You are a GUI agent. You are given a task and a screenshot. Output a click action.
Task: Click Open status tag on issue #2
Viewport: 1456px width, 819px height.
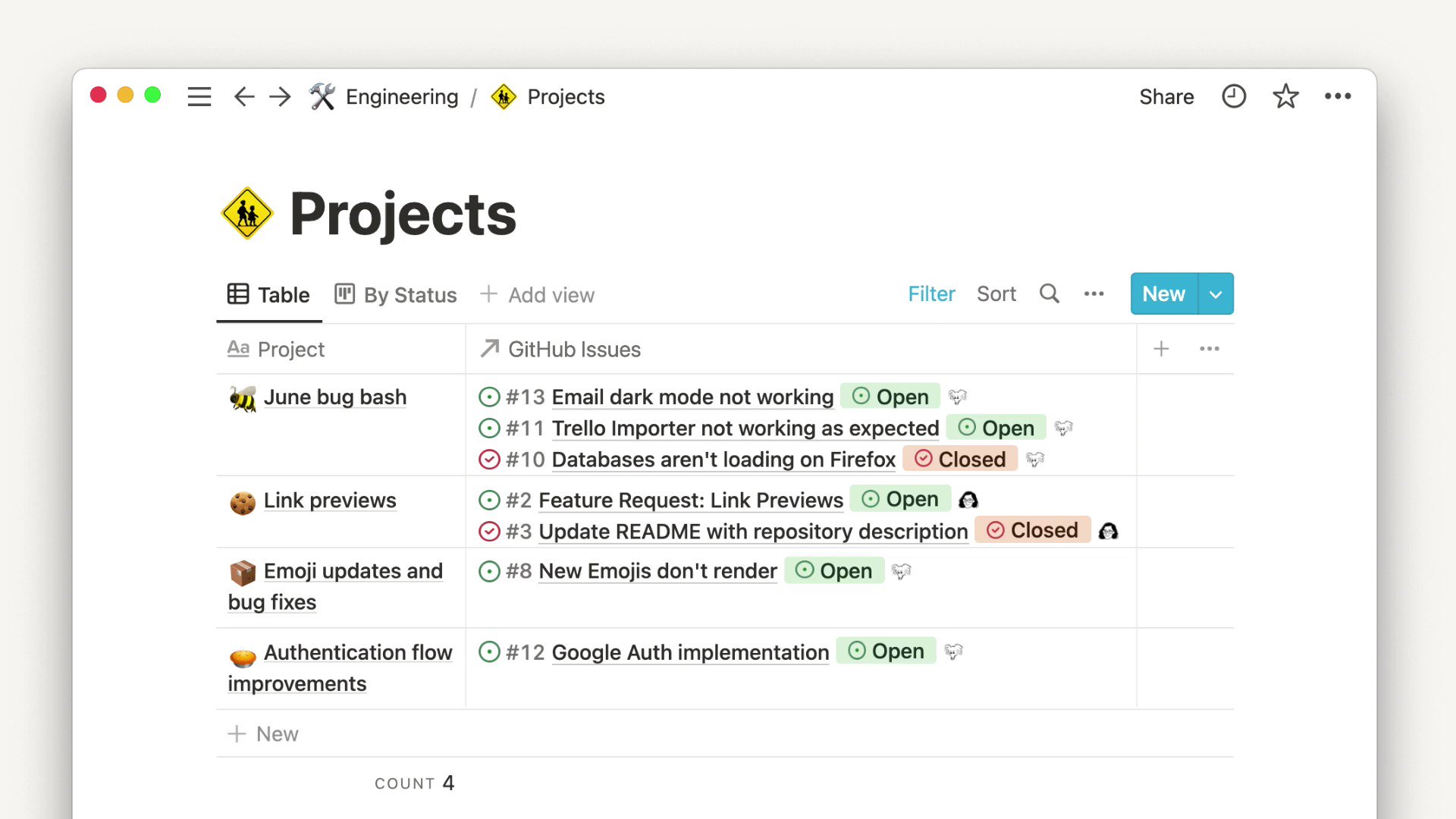(x=900, y=499)
